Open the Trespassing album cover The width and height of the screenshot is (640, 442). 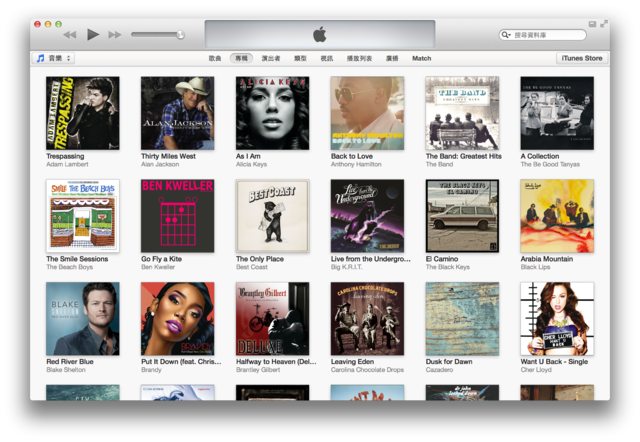pyautogui.click(x=83, y=113)
